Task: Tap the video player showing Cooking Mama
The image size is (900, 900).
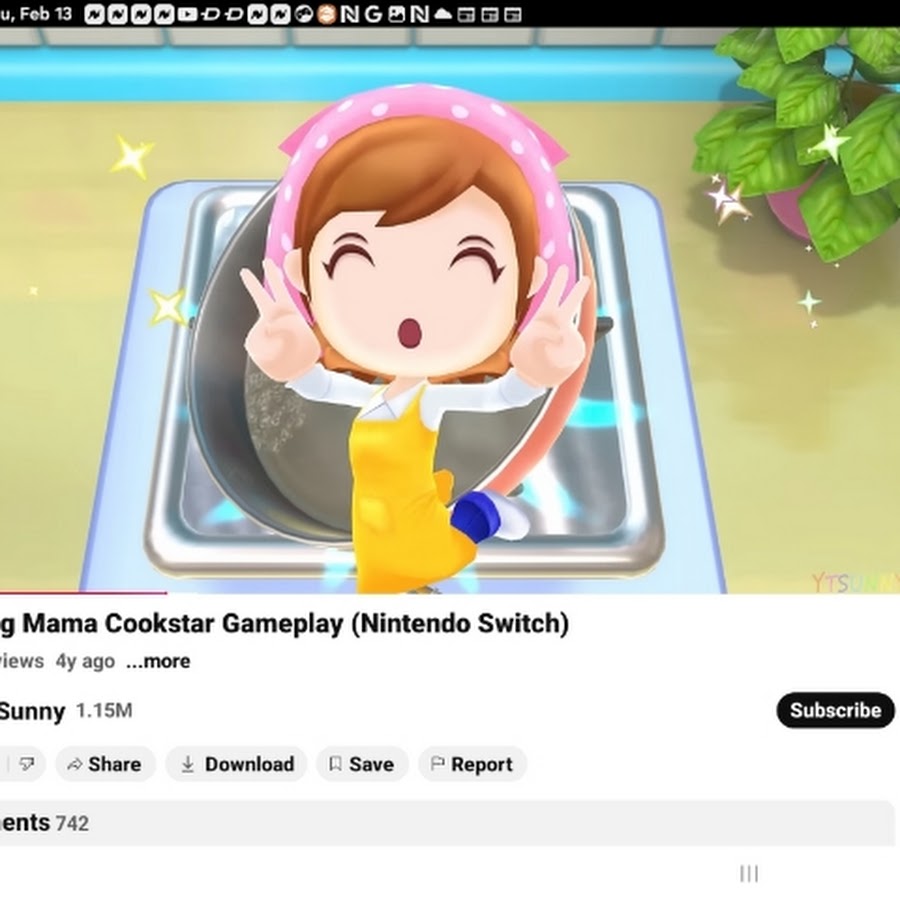Action: point(450,310)
